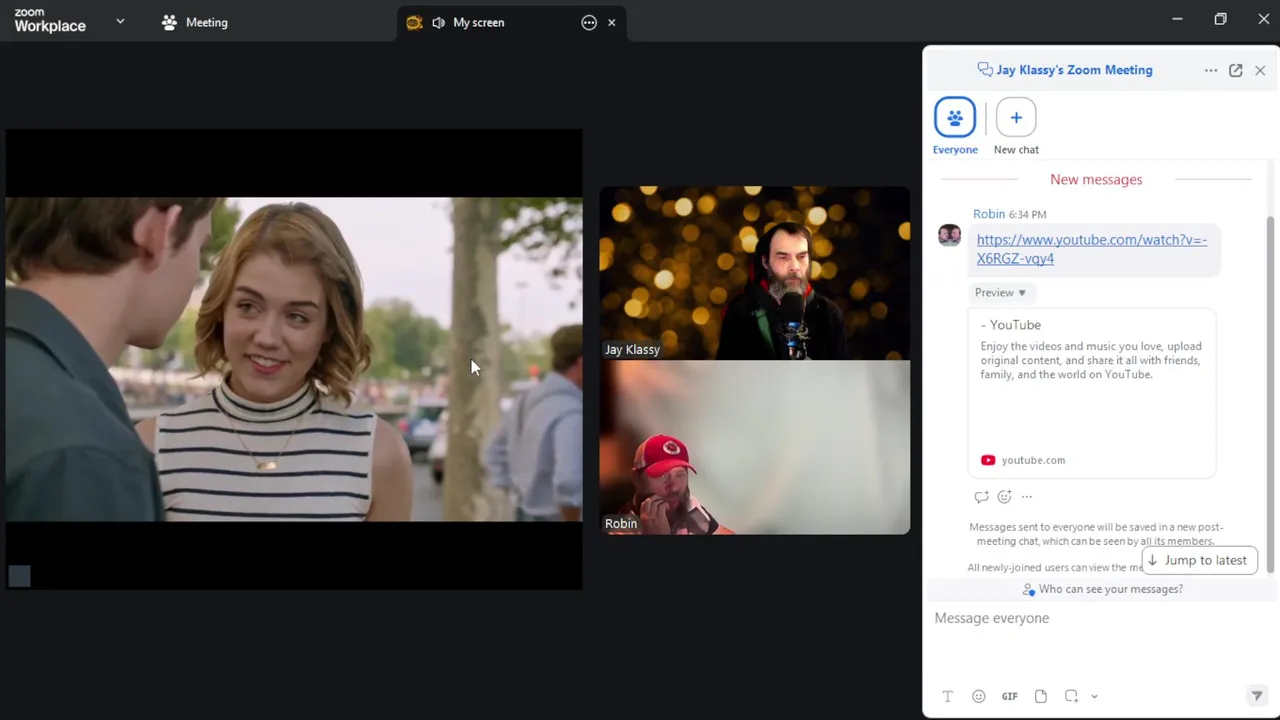Click the small square at shared screen bottom-left
The width and height of the screenshot is (1280, 720).
(x=19, y=576)
